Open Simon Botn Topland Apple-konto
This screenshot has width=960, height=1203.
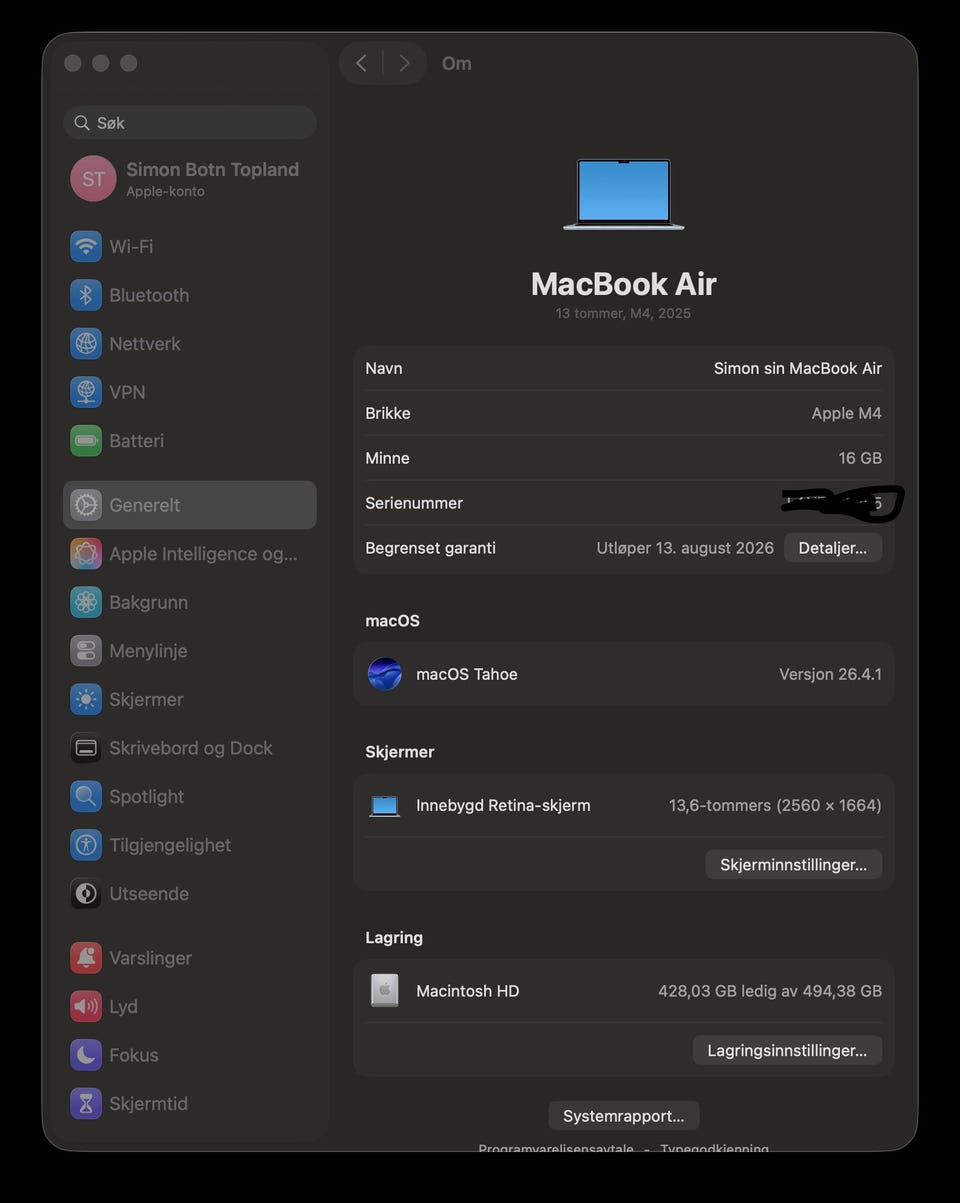(190, 179)
